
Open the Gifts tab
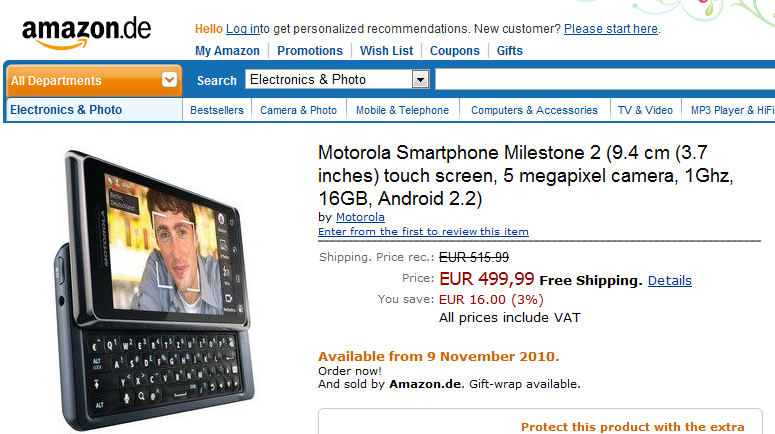(510, 51)
